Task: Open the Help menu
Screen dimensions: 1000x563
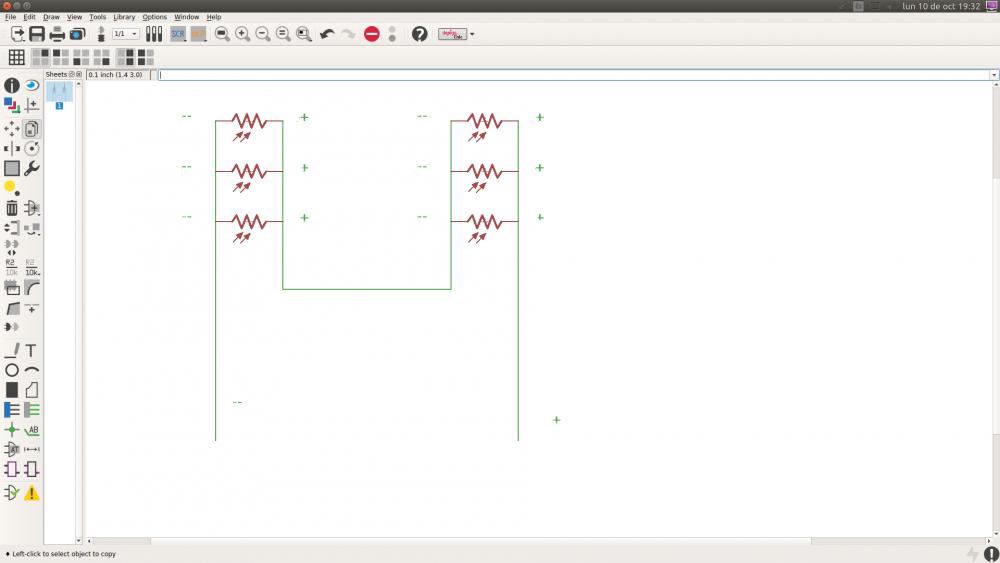Action: (214, 17)
